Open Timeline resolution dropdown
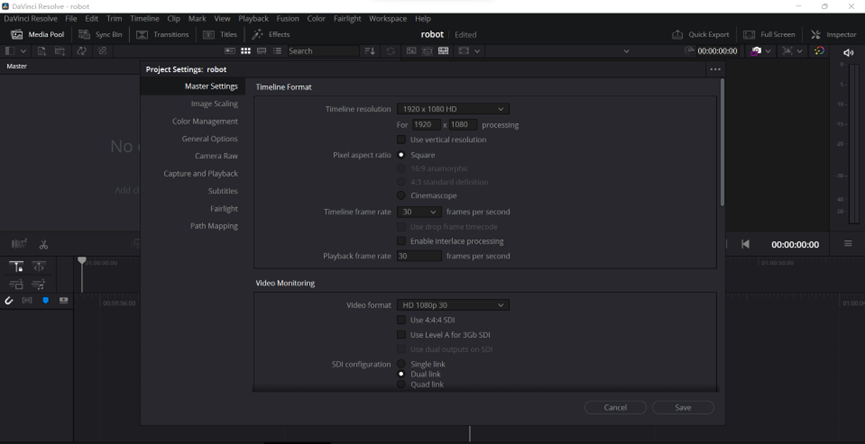865x444 pixels. click(453, 109)
